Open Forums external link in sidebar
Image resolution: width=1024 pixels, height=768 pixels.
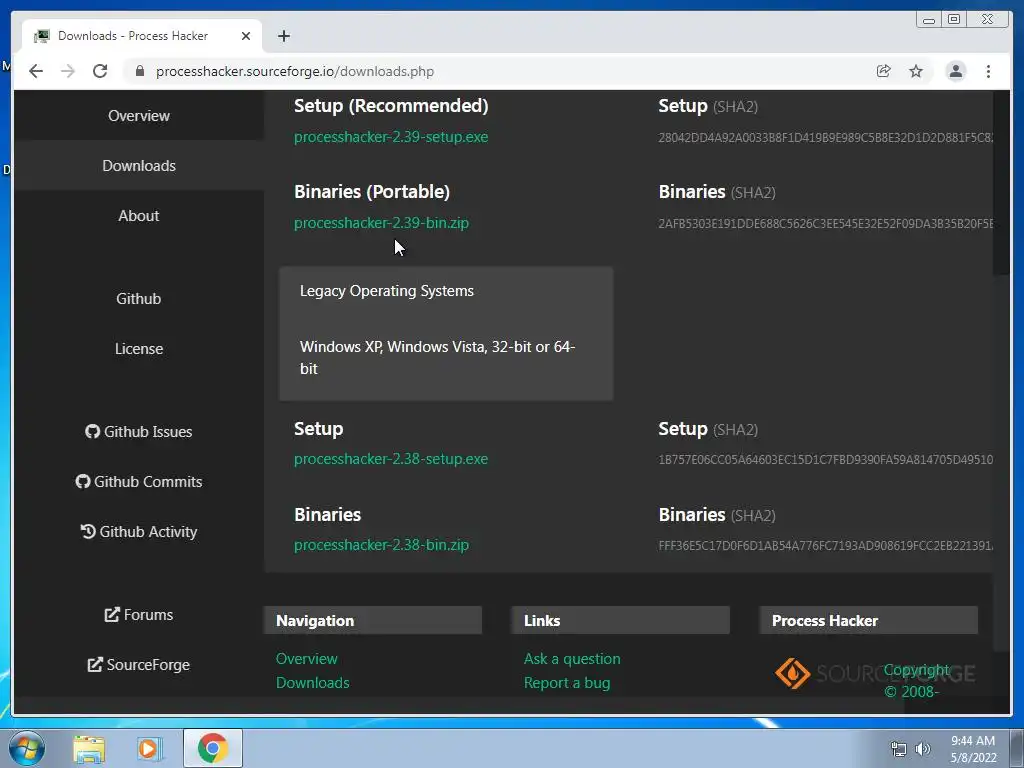pyautogui.click(x=138, y=615)
